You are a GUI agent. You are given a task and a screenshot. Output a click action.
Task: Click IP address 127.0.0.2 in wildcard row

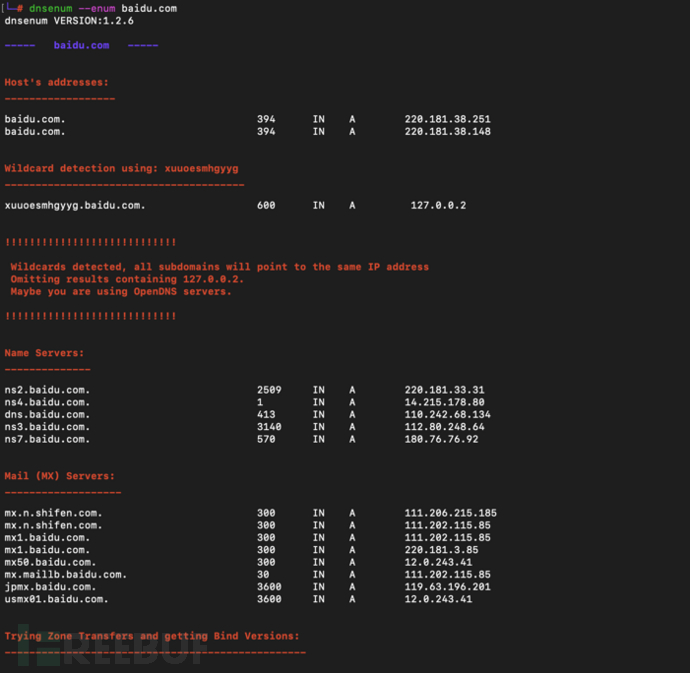[x=438, y=206]
